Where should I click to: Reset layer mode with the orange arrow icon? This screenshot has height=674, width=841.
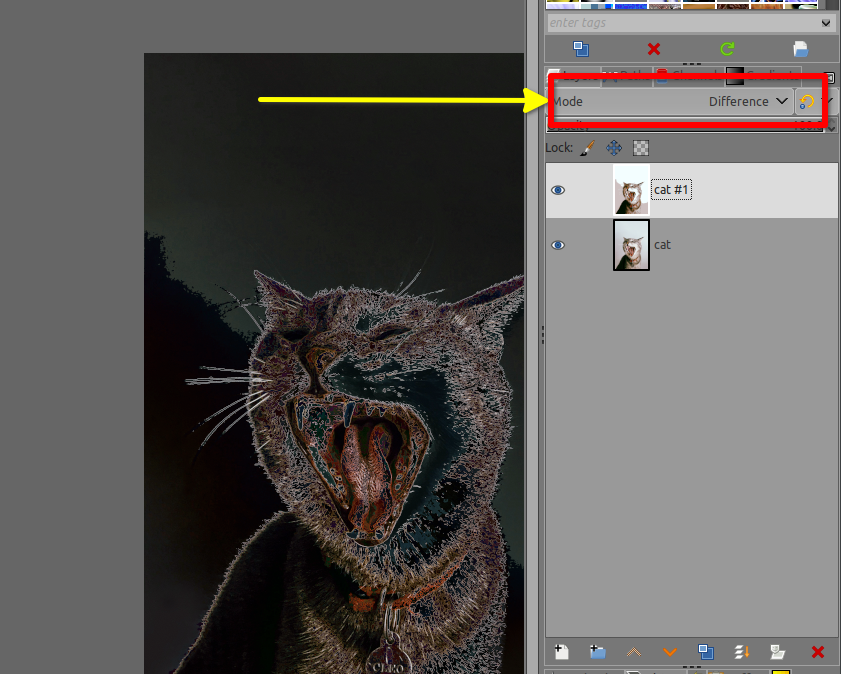click(807, 101)
